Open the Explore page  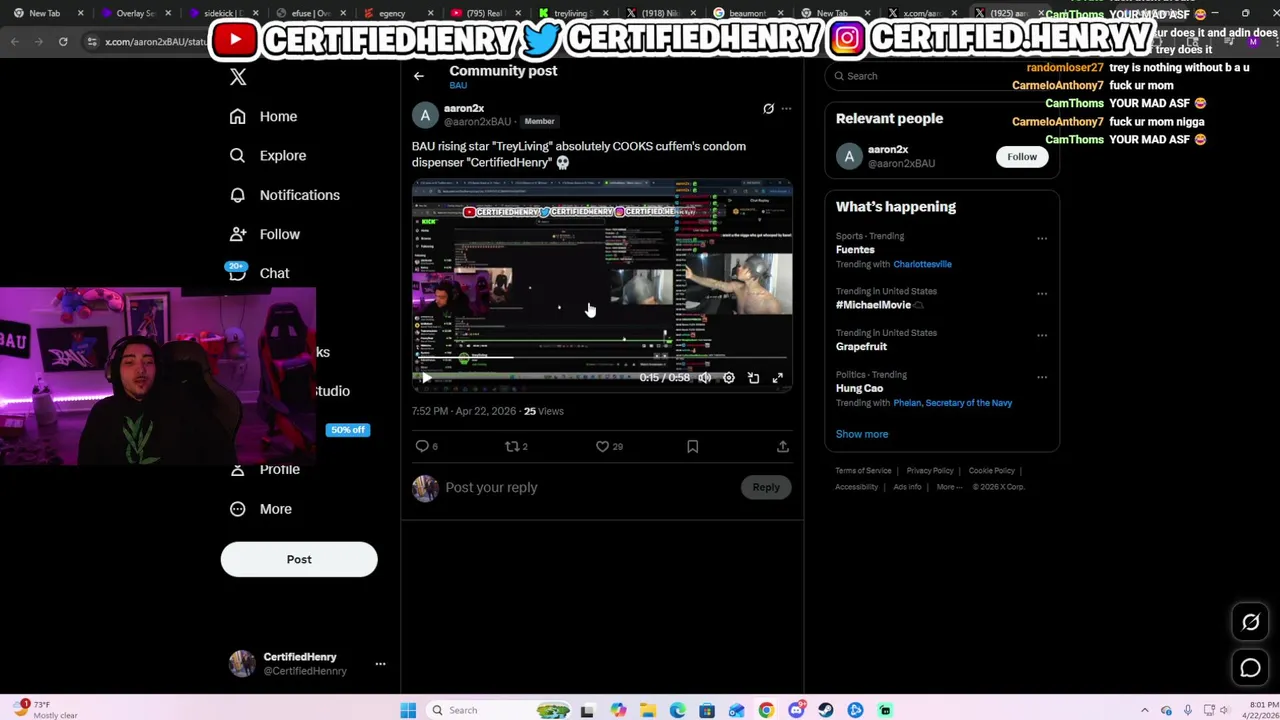tap(268, 156)
